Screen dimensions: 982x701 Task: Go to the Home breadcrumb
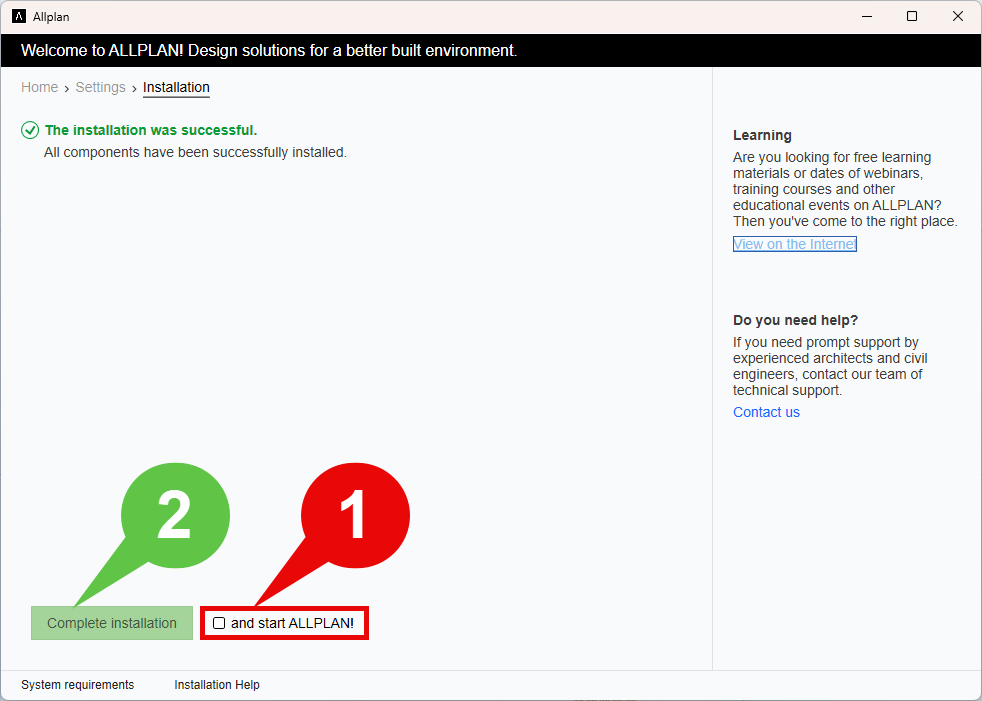[x=39, y=87]
